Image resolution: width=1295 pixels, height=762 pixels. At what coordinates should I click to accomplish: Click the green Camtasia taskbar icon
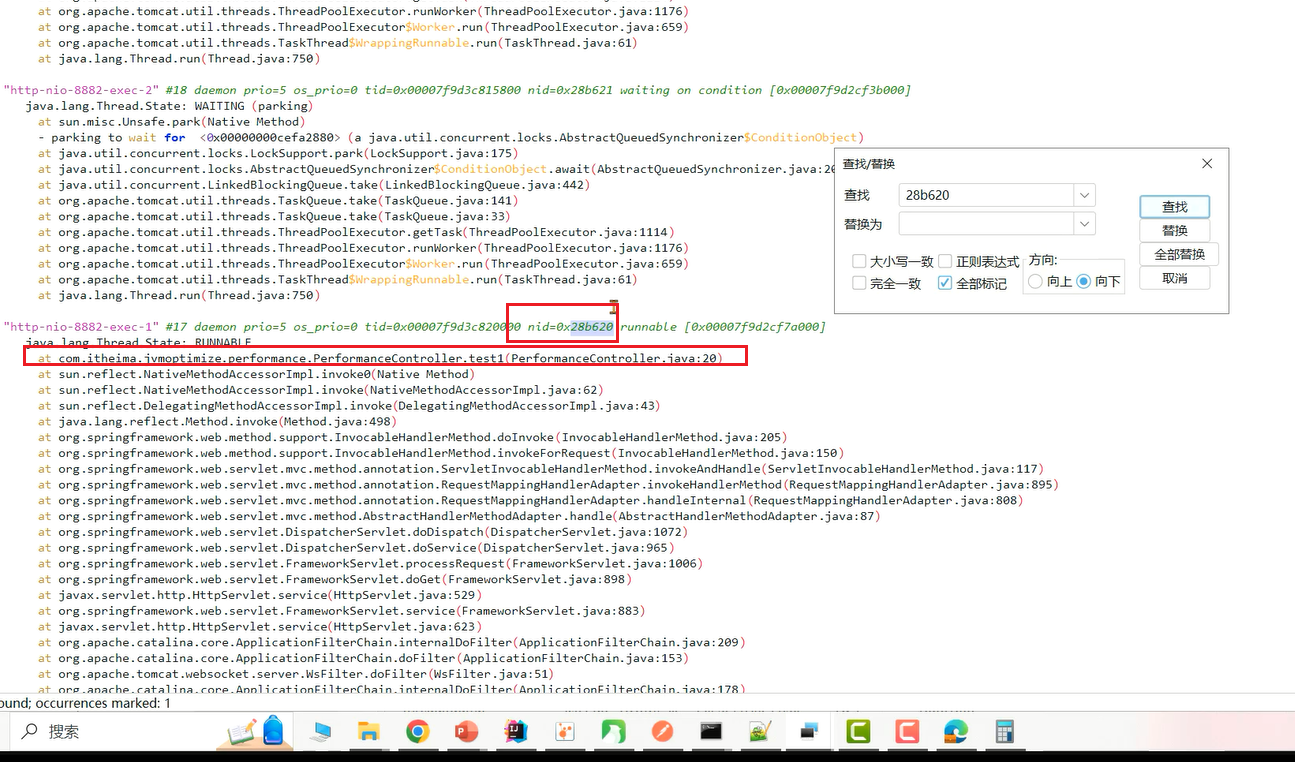pyautogui.click(x=858, y=732)
